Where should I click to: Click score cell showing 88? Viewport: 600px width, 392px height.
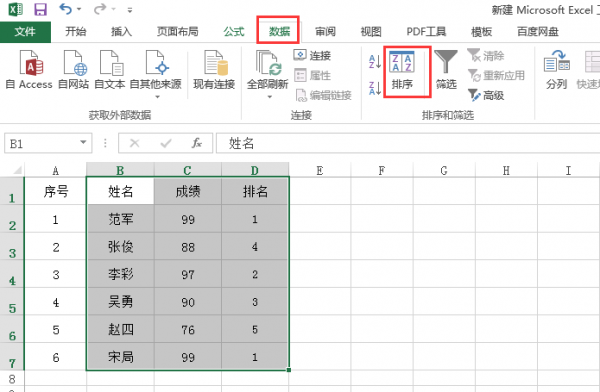(188, 247)
